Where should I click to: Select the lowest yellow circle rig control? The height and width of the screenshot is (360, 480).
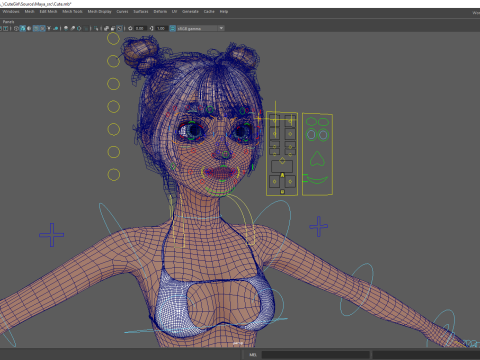point(113,174)
